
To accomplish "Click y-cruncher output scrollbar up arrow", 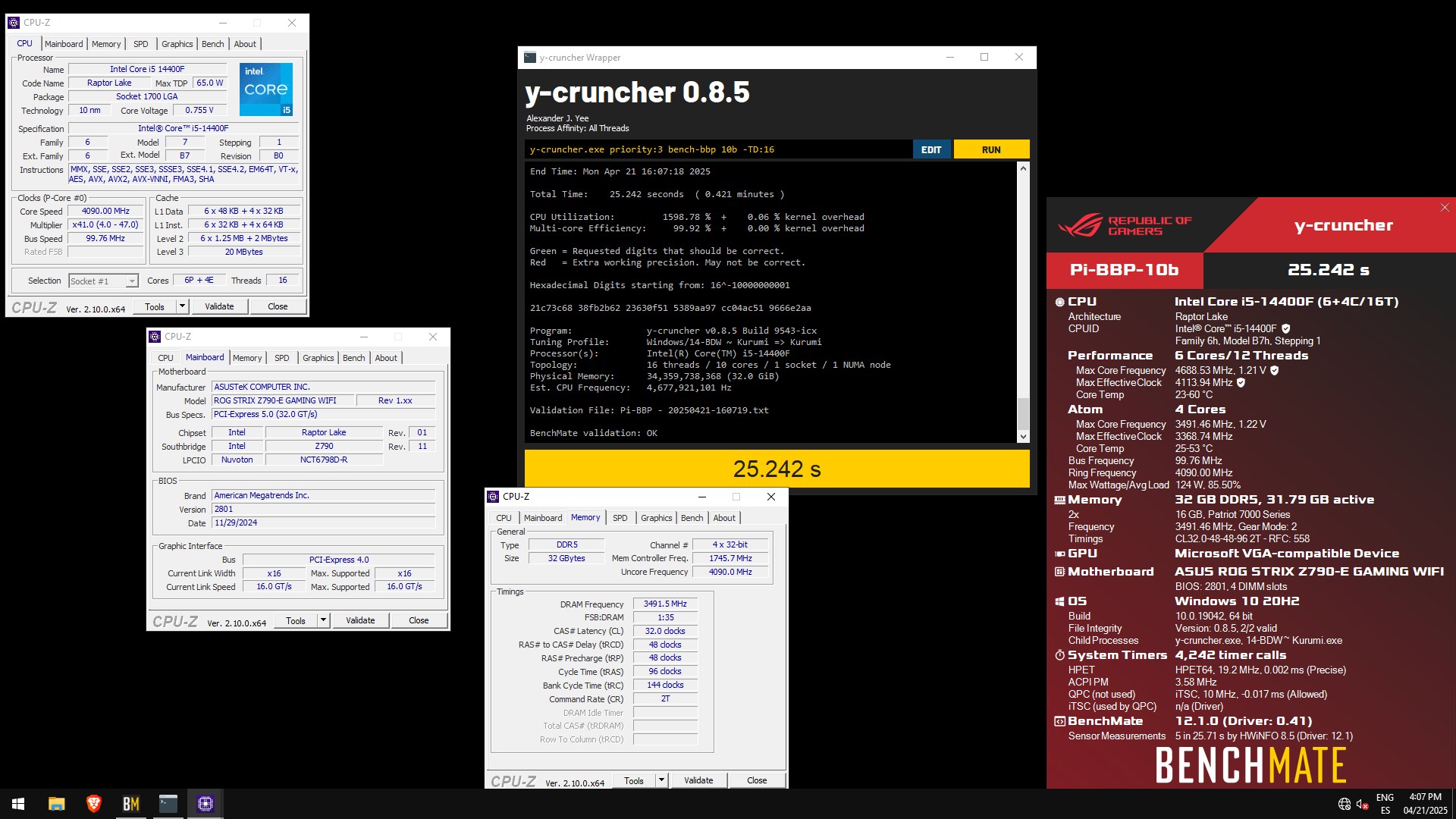I will [1023, 168].
